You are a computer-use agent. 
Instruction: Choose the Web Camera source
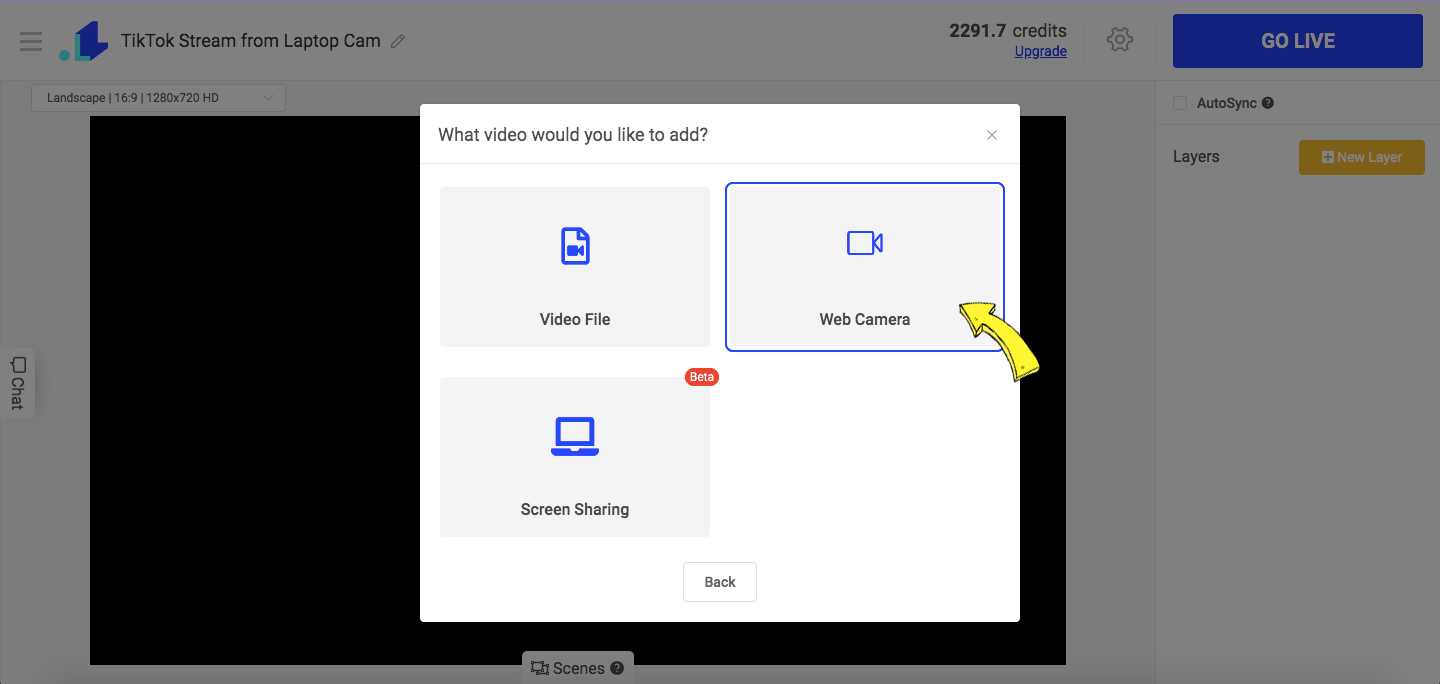(x=865, y=266)
